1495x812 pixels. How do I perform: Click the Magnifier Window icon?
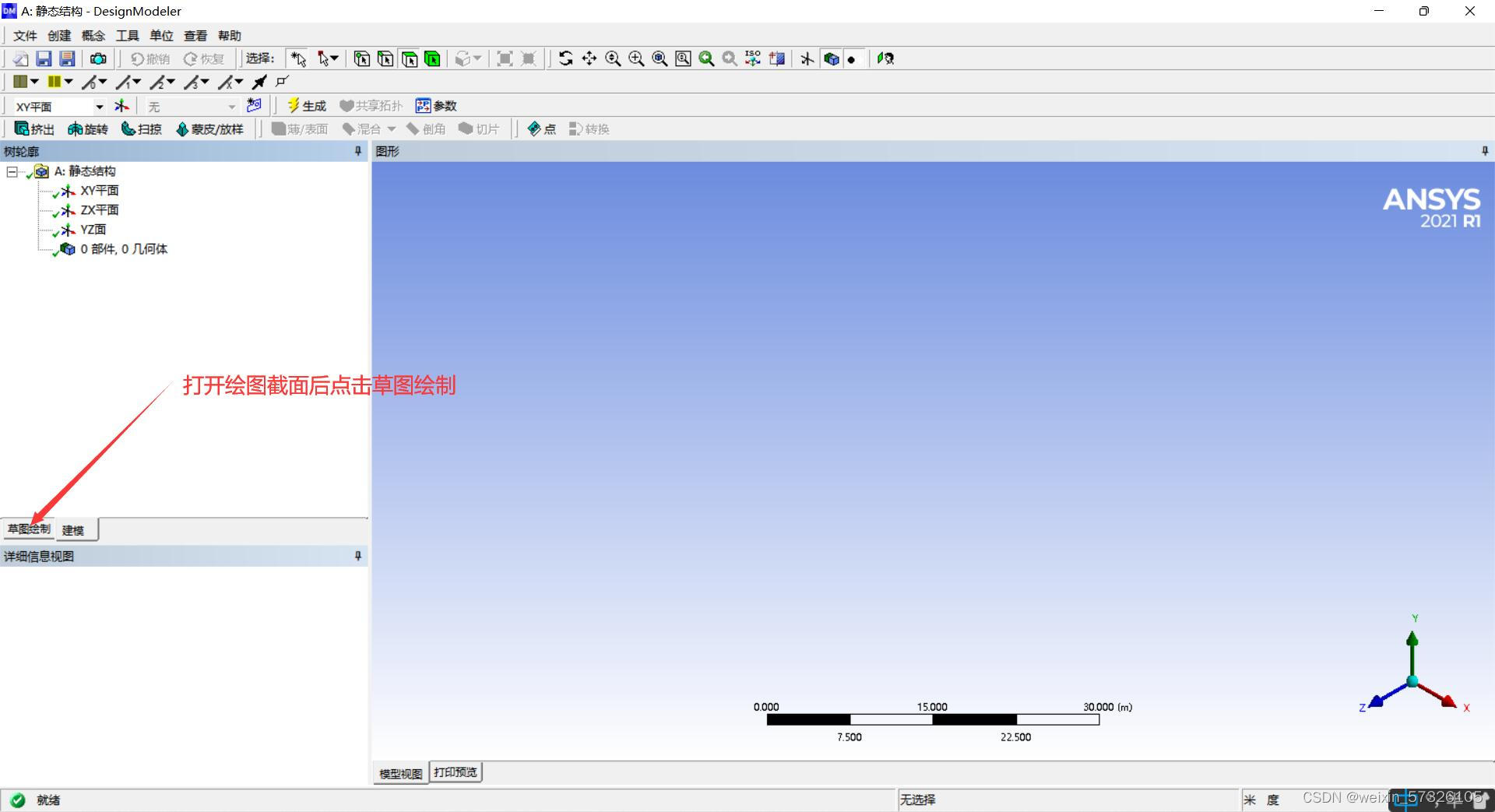(683, 58)
